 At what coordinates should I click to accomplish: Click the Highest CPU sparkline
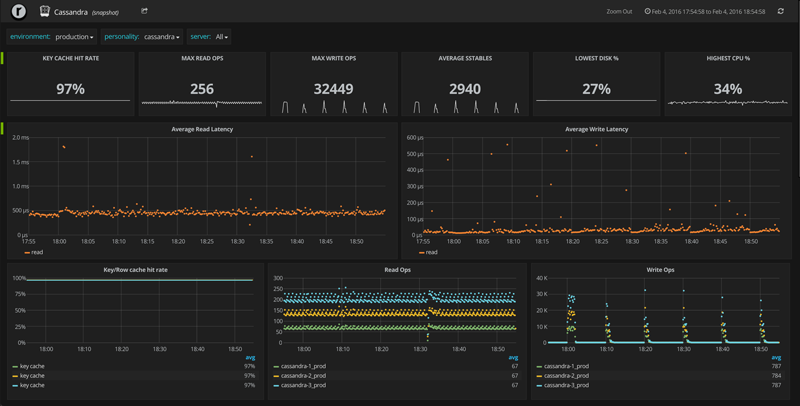(728, 103)
